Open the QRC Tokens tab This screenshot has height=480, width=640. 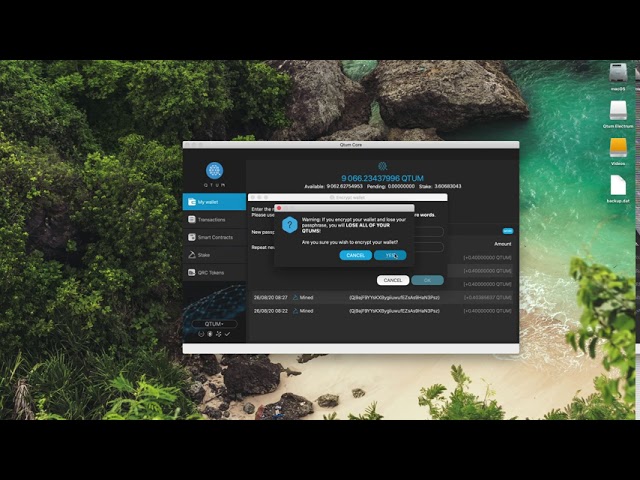point(214,272)
